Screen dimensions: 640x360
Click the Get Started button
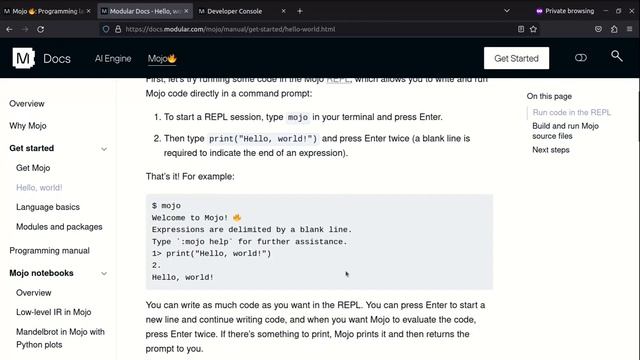(516, 58)
